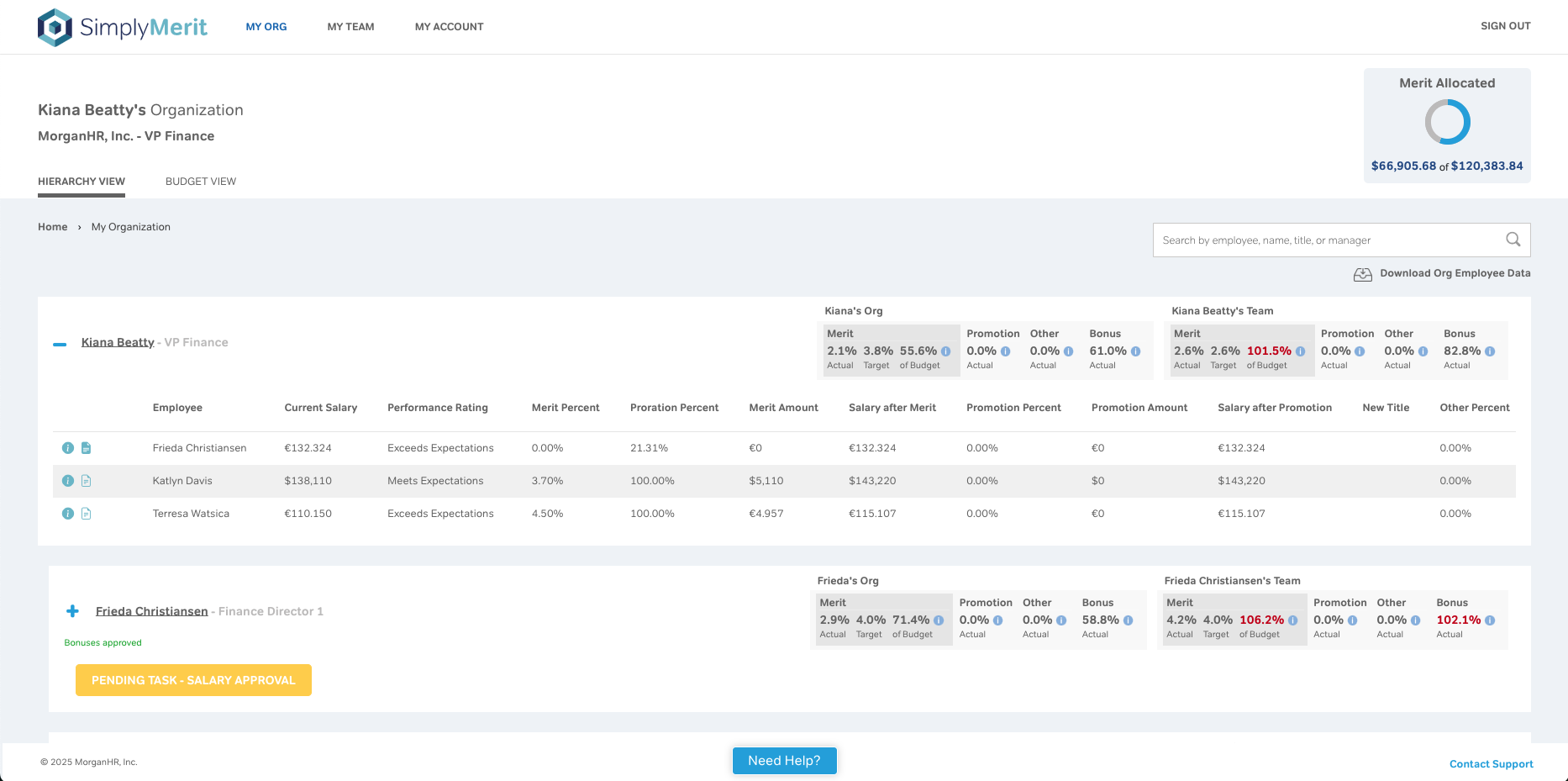Open the Need Help dialog
This screenshot has height=781, width=1568.
[784, 760]
